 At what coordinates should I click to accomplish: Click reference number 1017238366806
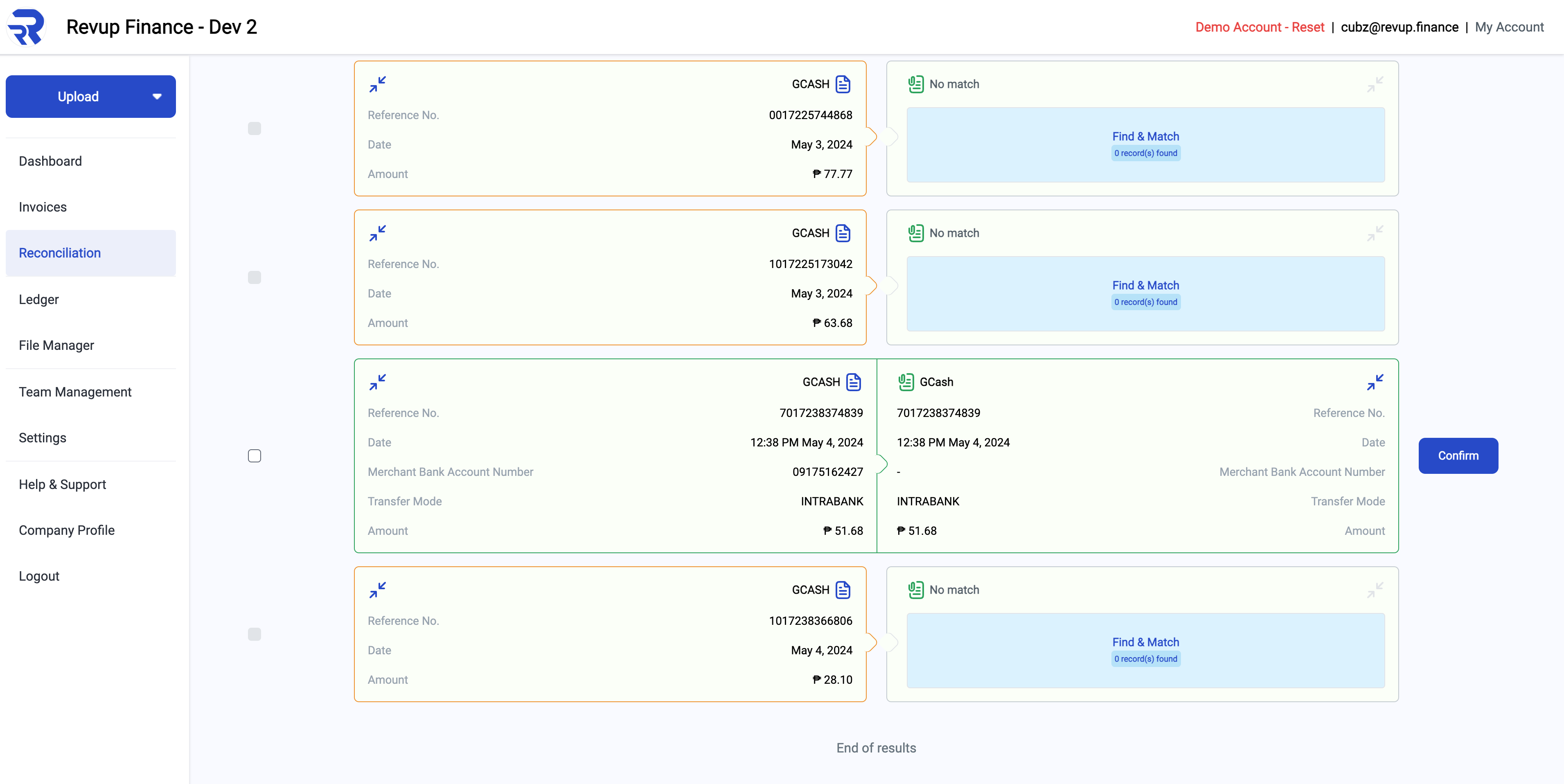pyautogui.click(x=810, y=621)
